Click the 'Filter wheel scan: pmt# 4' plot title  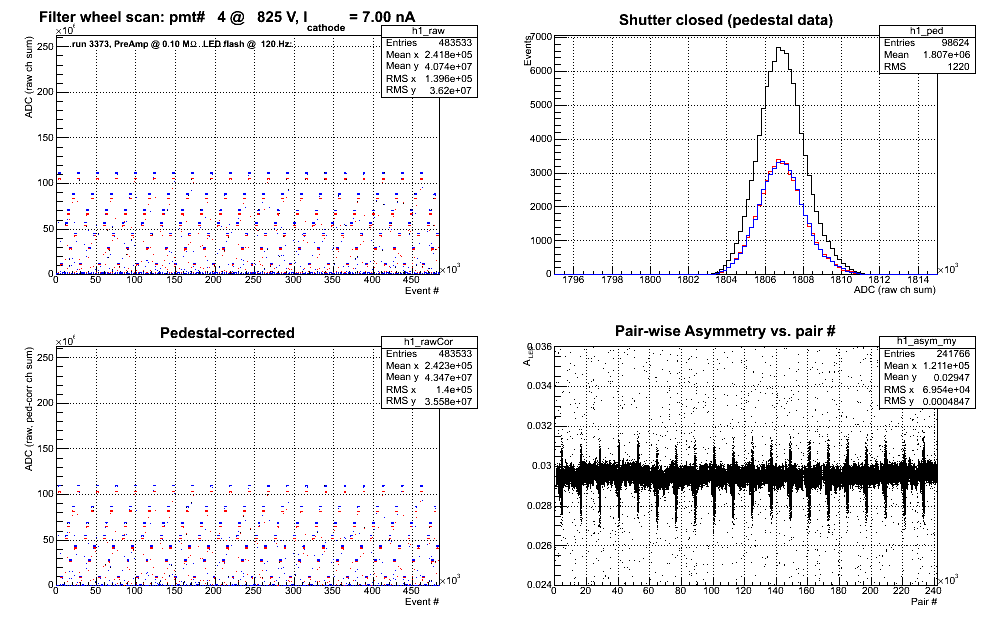[227, 18]
